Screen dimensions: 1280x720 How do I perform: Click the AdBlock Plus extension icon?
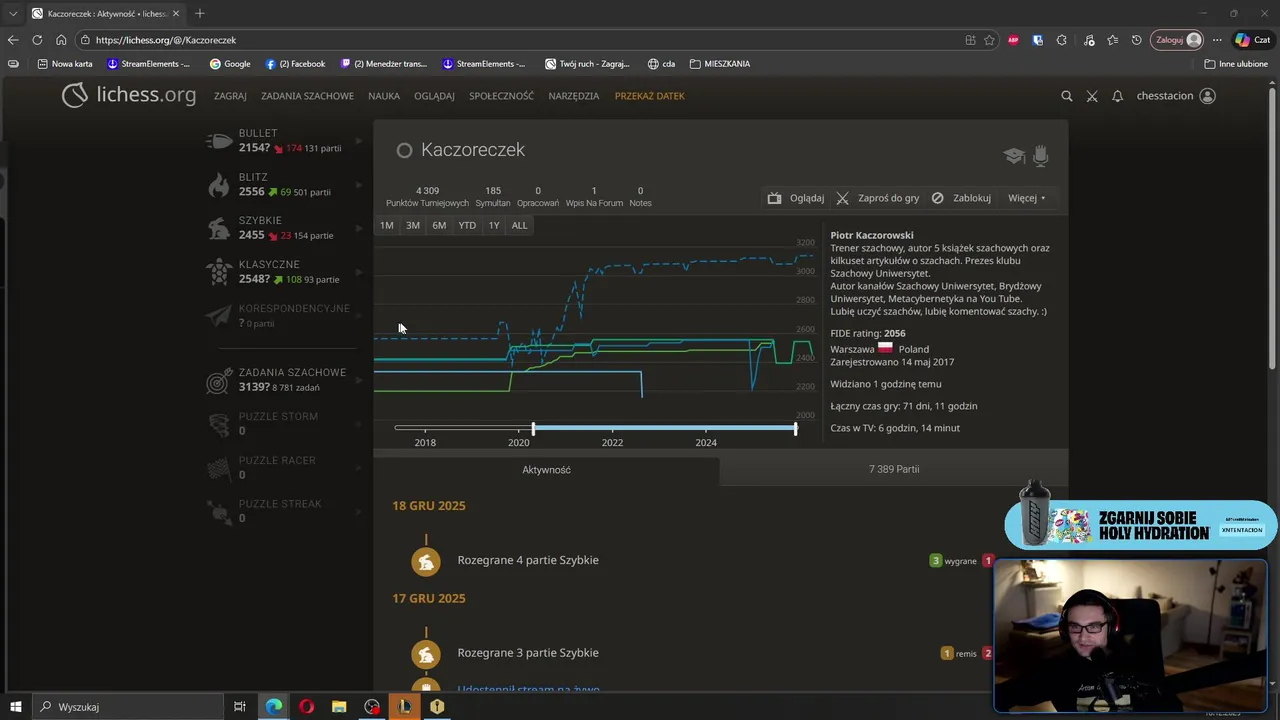1013,40
